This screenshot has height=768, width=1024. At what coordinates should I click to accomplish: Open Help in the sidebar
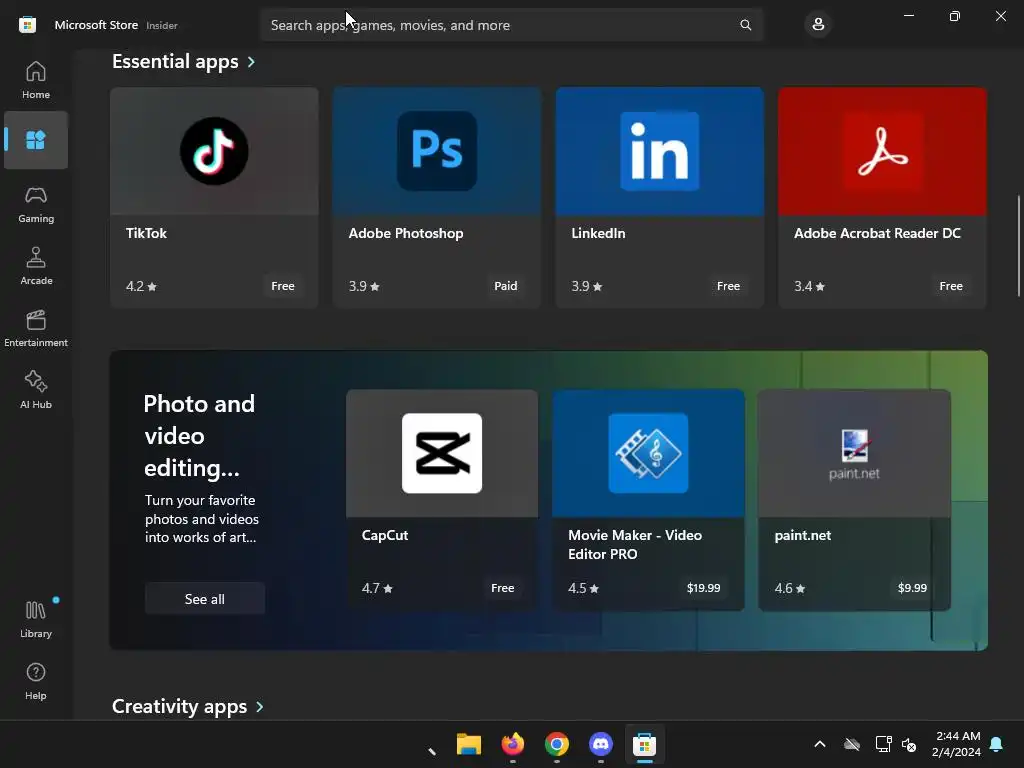[x=36, y=681]
